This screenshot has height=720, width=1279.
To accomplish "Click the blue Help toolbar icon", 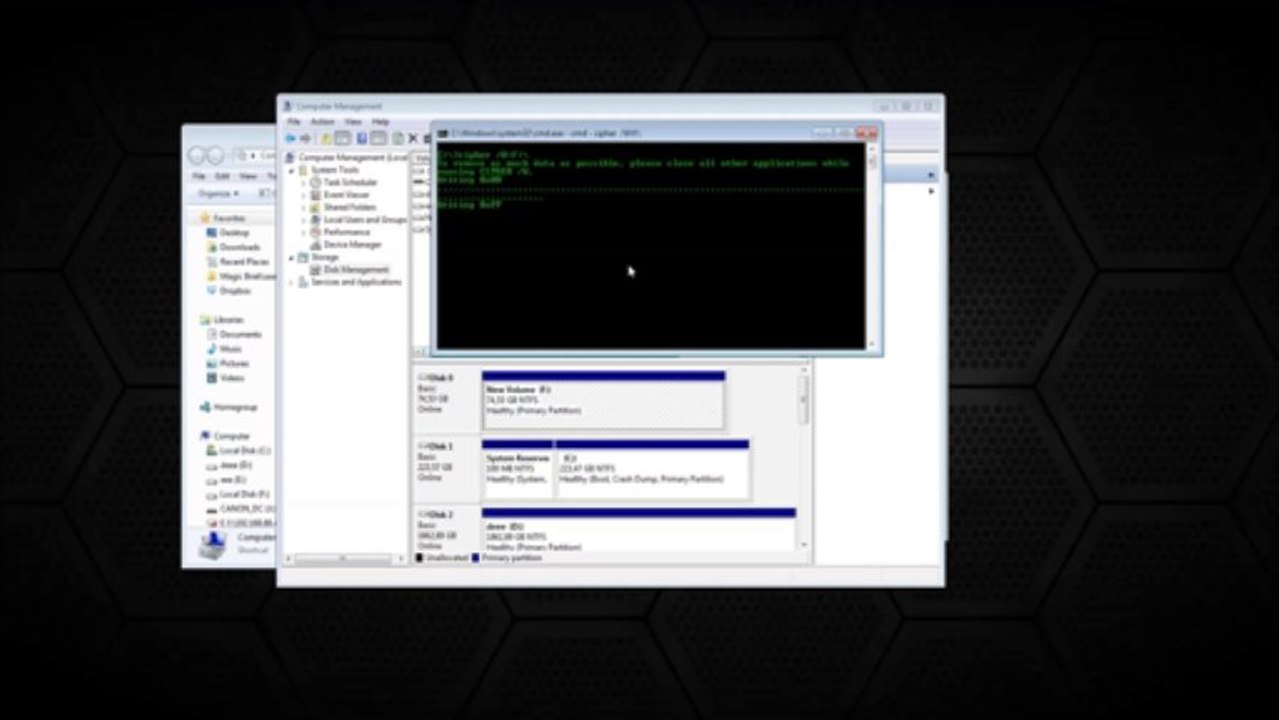I will point(362,138).
